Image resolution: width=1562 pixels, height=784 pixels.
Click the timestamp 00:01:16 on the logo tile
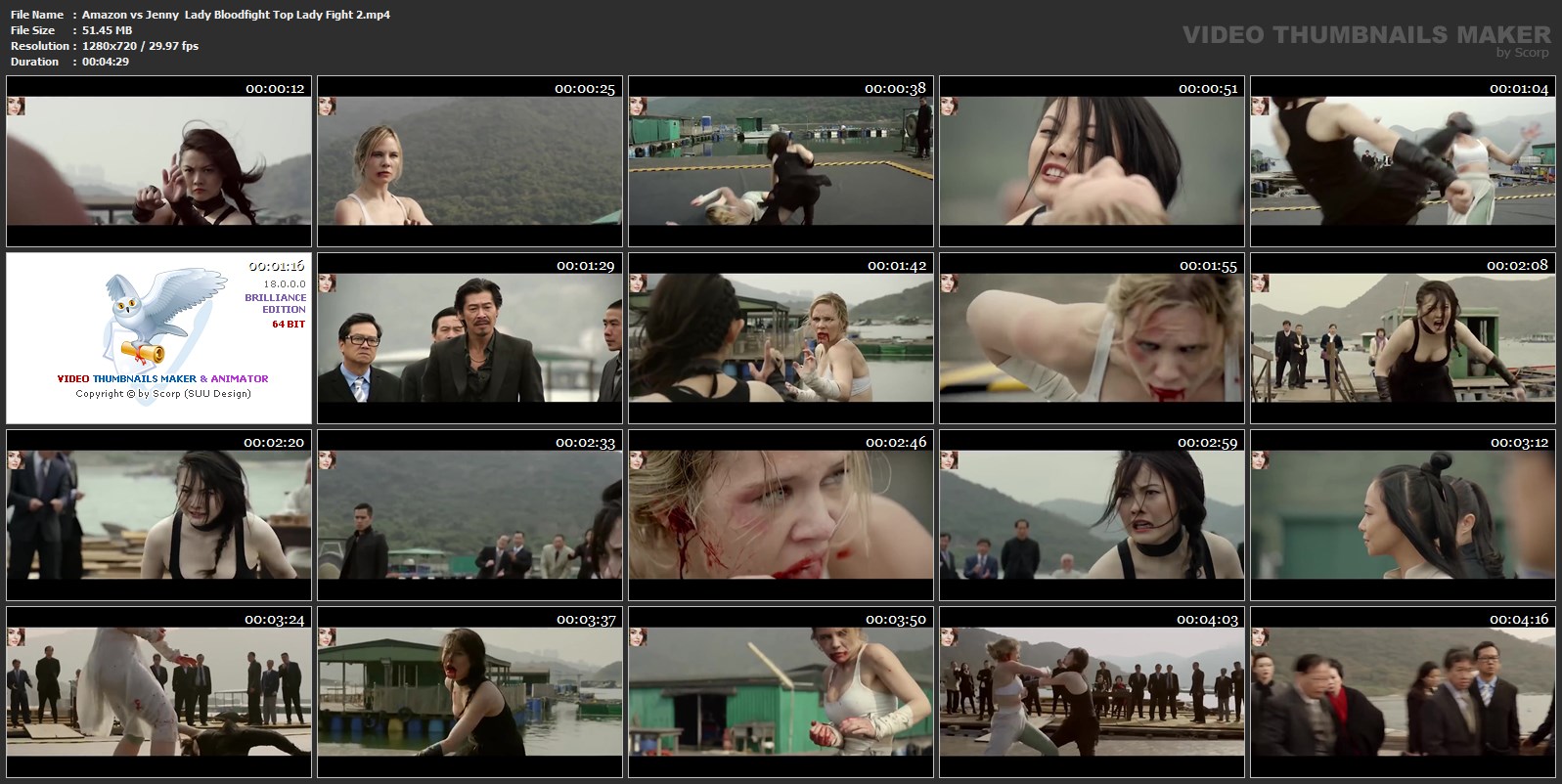click(277, 265)
